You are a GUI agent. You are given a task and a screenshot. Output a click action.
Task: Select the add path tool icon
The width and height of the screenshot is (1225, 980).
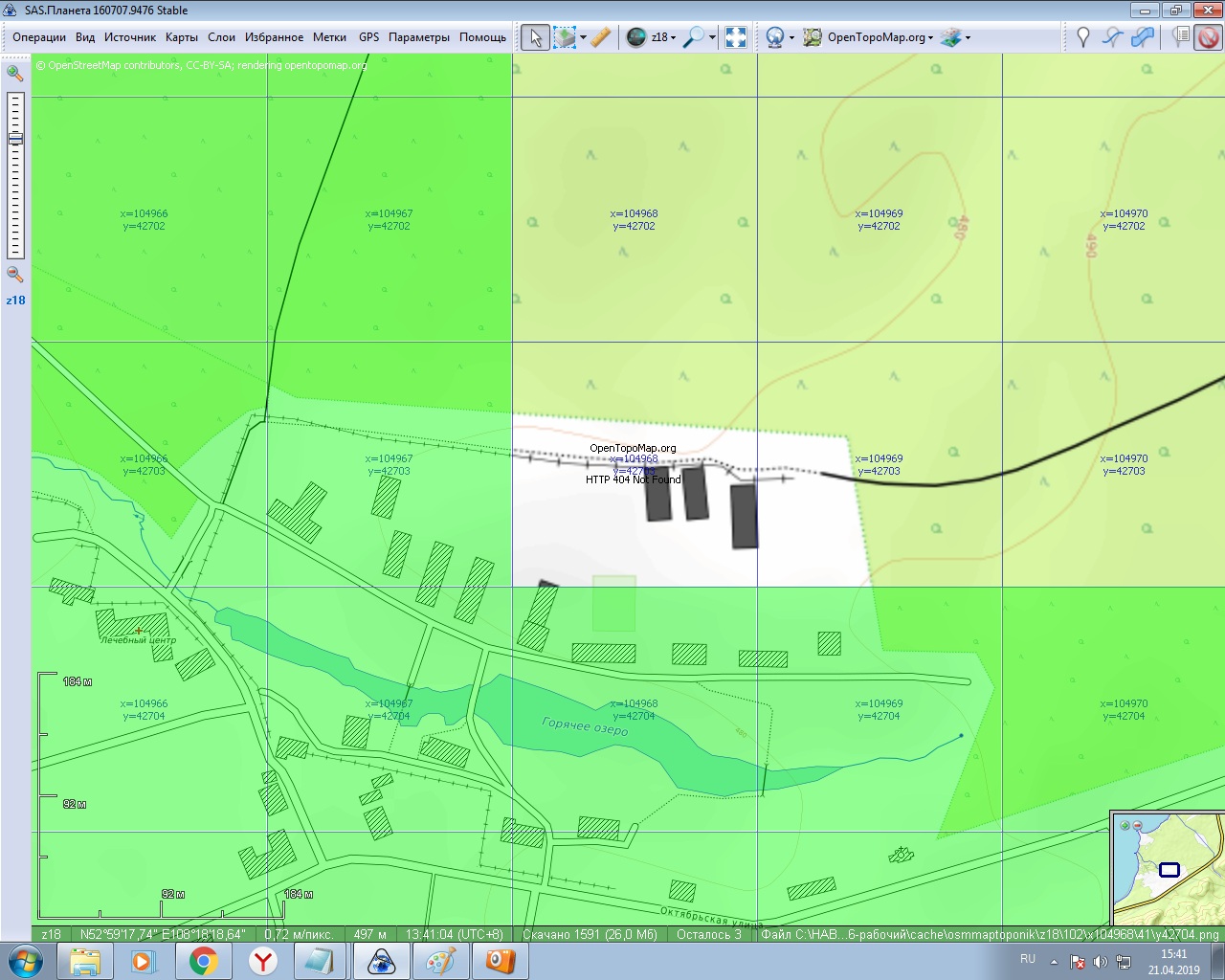pyautogui.click(x=1112, y=37)
